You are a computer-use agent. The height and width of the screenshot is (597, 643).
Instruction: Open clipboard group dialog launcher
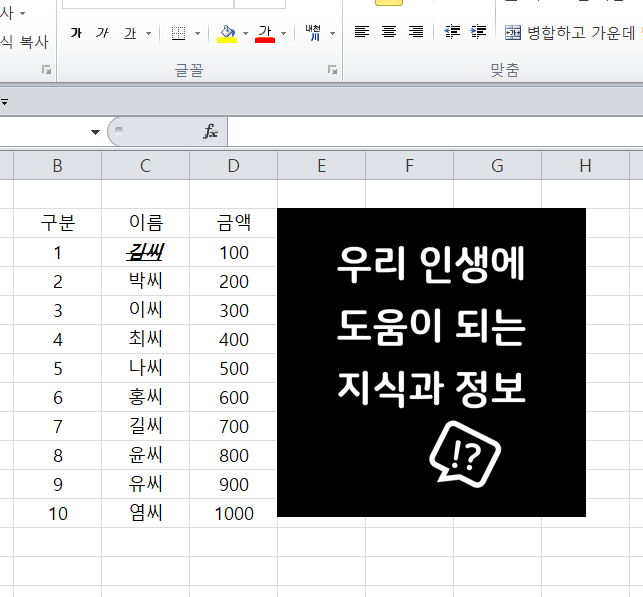click(46, 70)
